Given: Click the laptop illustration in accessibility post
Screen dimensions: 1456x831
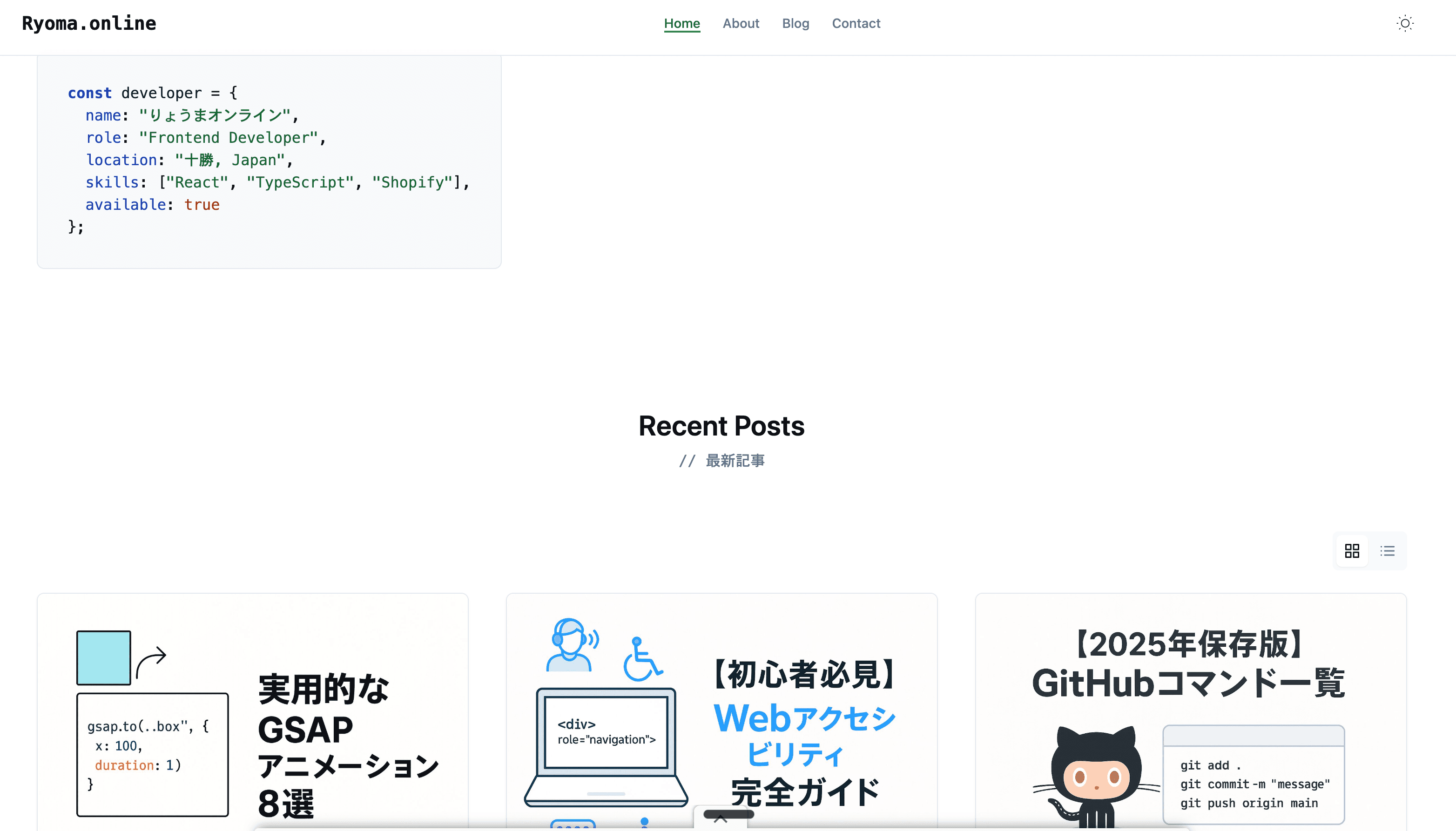Looking at the screenshot, I should click(606, 748).
